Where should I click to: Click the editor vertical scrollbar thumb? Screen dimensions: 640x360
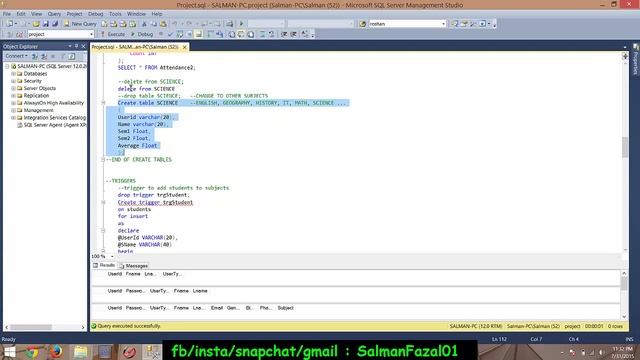[624, 147]
